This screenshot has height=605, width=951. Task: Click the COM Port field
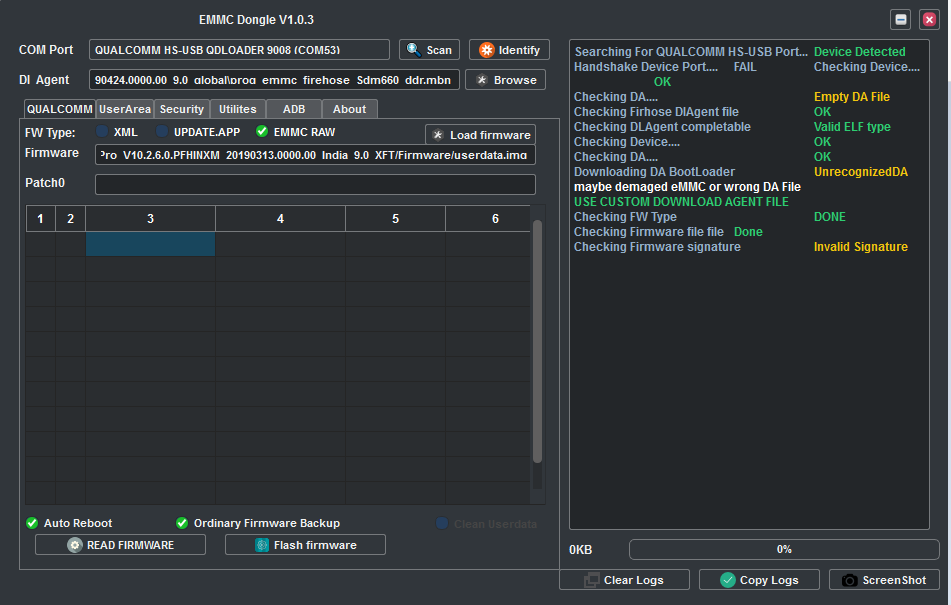[x=239, y=50]
